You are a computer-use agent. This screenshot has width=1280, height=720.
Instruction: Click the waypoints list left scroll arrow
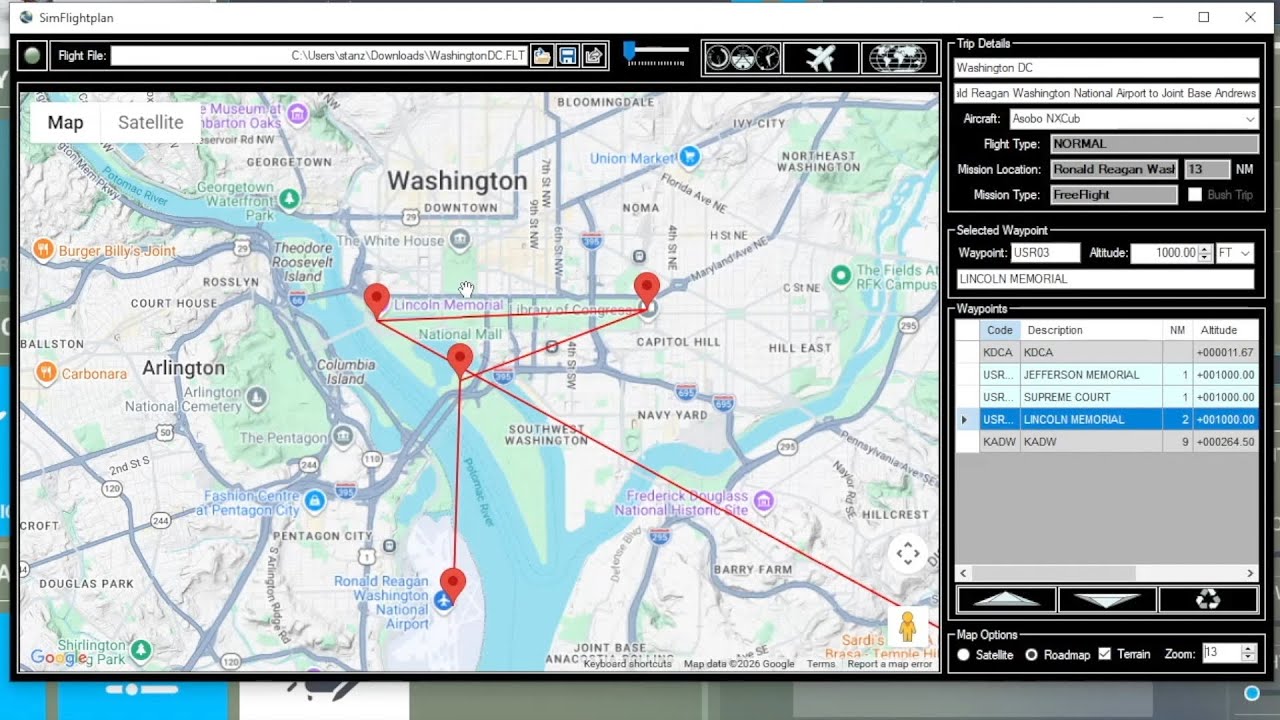pos(963,574)
